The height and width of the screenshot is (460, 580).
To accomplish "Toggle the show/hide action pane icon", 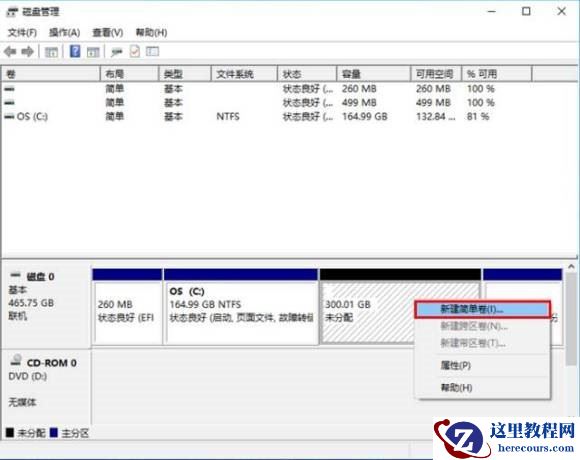I will pyautogui.click(x=93, y=52).
